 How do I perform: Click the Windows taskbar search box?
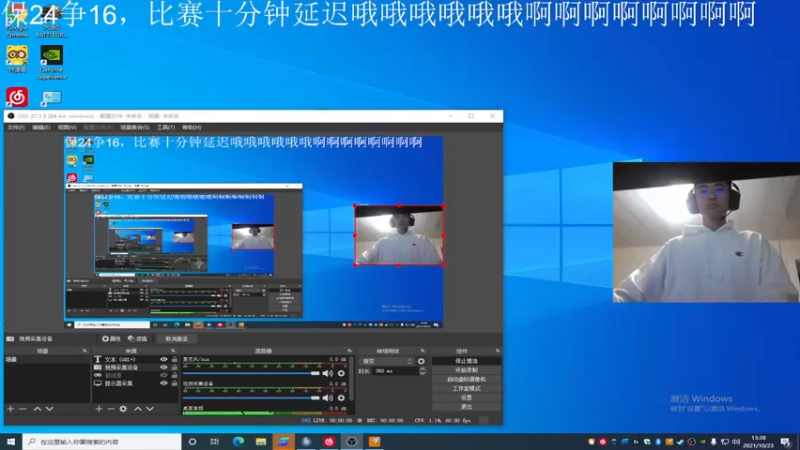(102, 442)
